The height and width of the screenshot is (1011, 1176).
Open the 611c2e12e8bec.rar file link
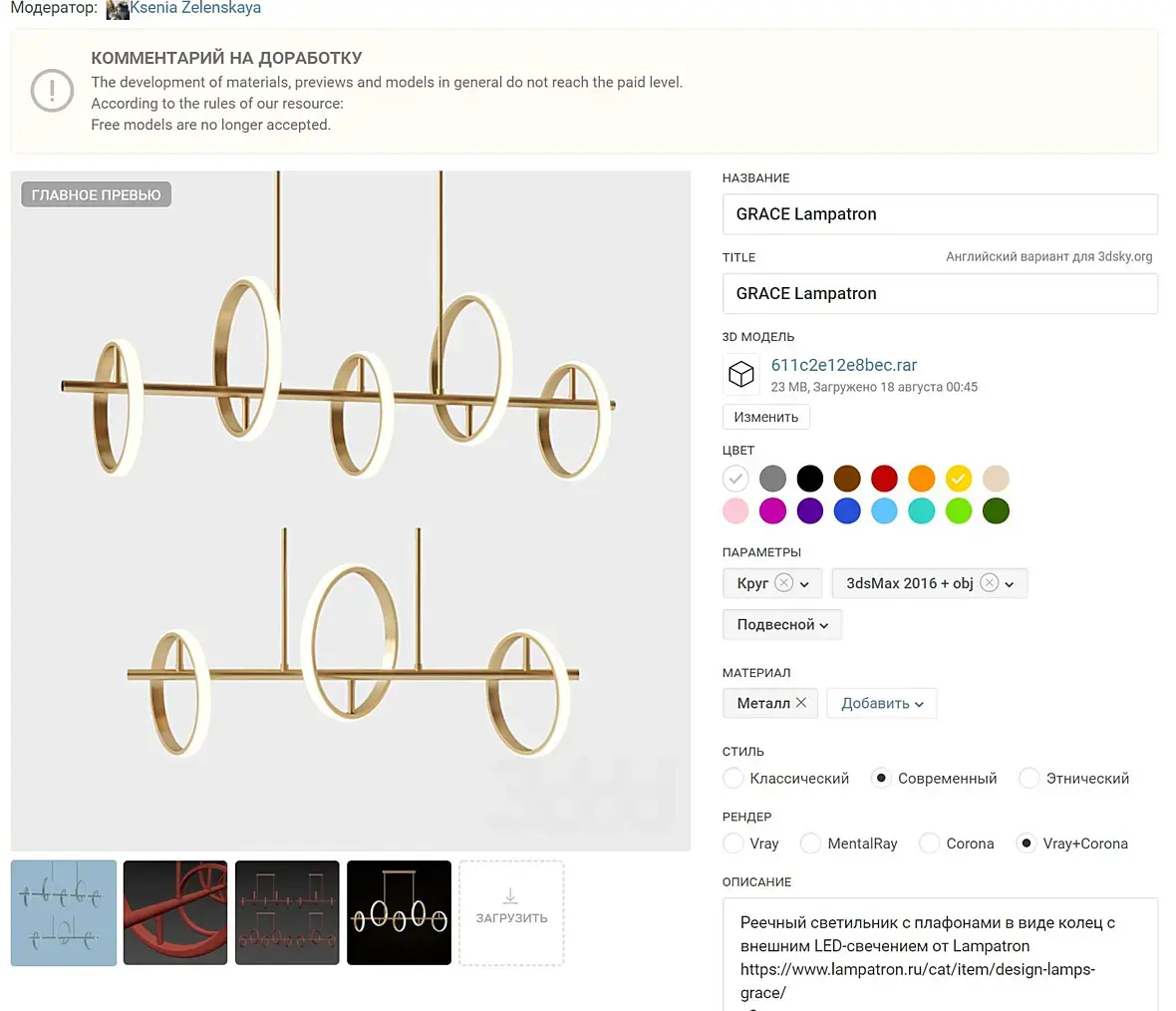coord(843,365)
